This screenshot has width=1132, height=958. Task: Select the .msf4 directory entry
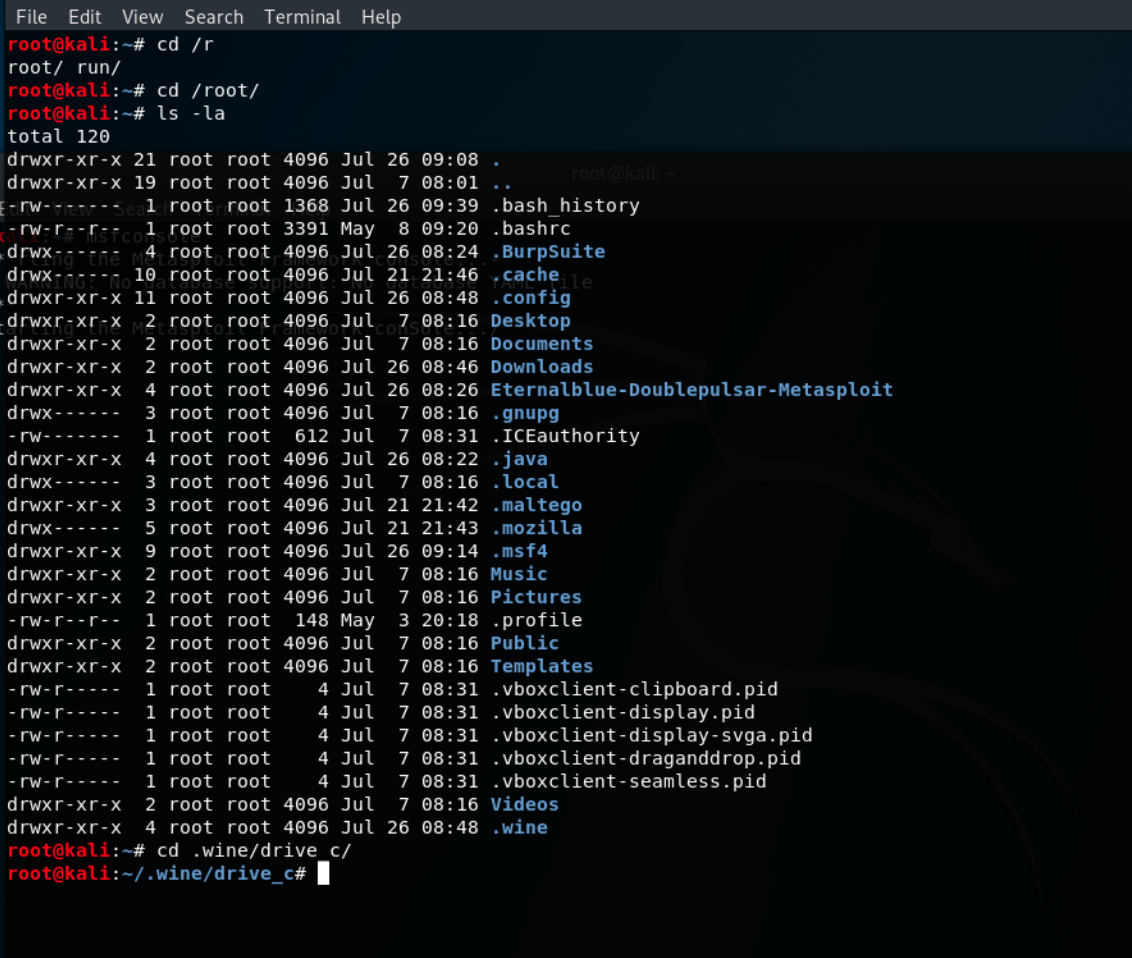coord(518,551)
